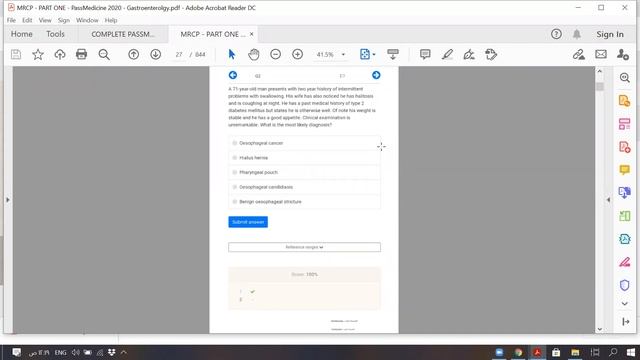Click the Stamp tool icon
The width and height of the screenshot is (640, 360).
[x=491, y=54]
